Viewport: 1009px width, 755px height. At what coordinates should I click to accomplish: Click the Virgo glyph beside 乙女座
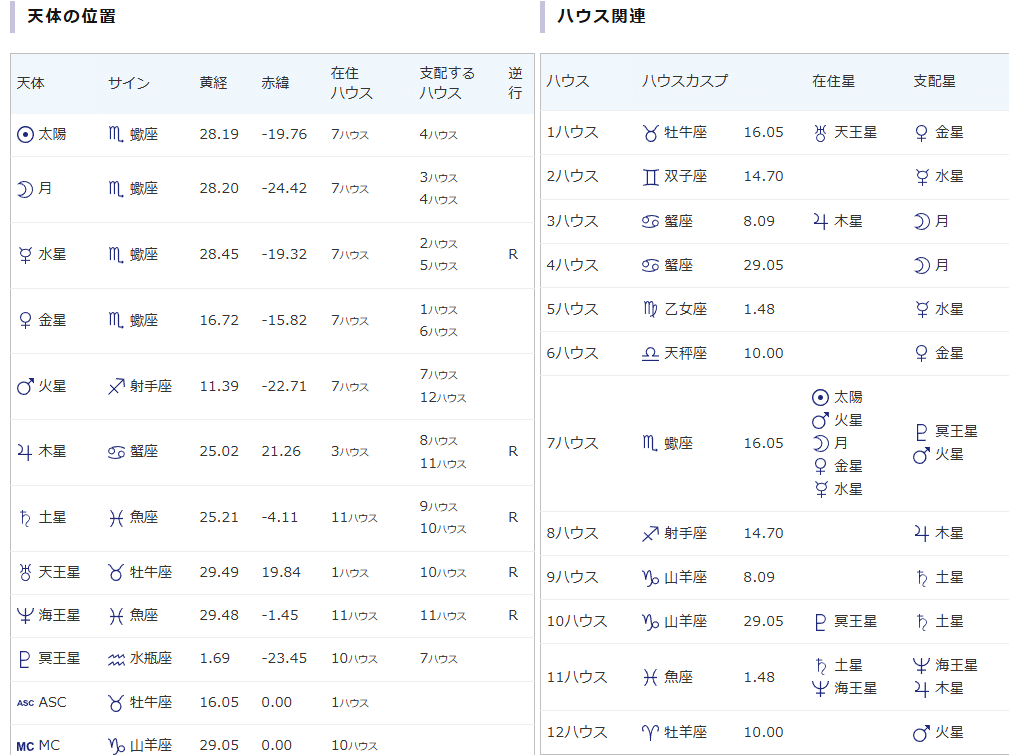[x=650, y=309]
